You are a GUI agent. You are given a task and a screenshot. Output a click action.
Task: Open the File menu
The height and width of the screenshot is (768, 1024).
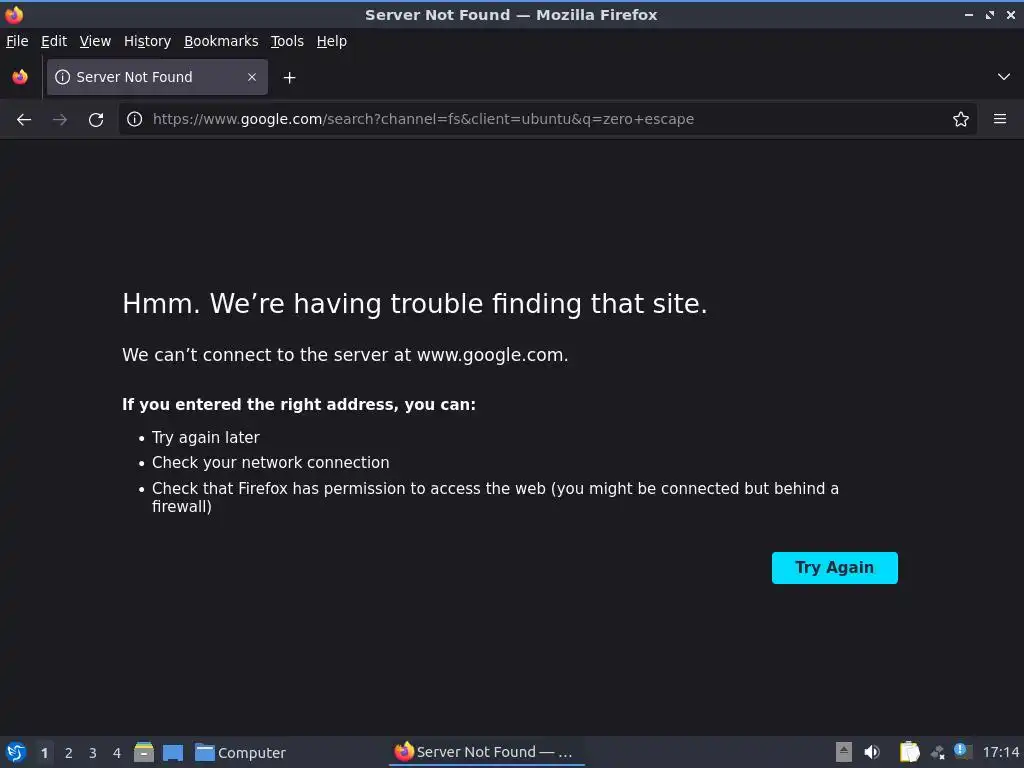[x=17, y=41]
